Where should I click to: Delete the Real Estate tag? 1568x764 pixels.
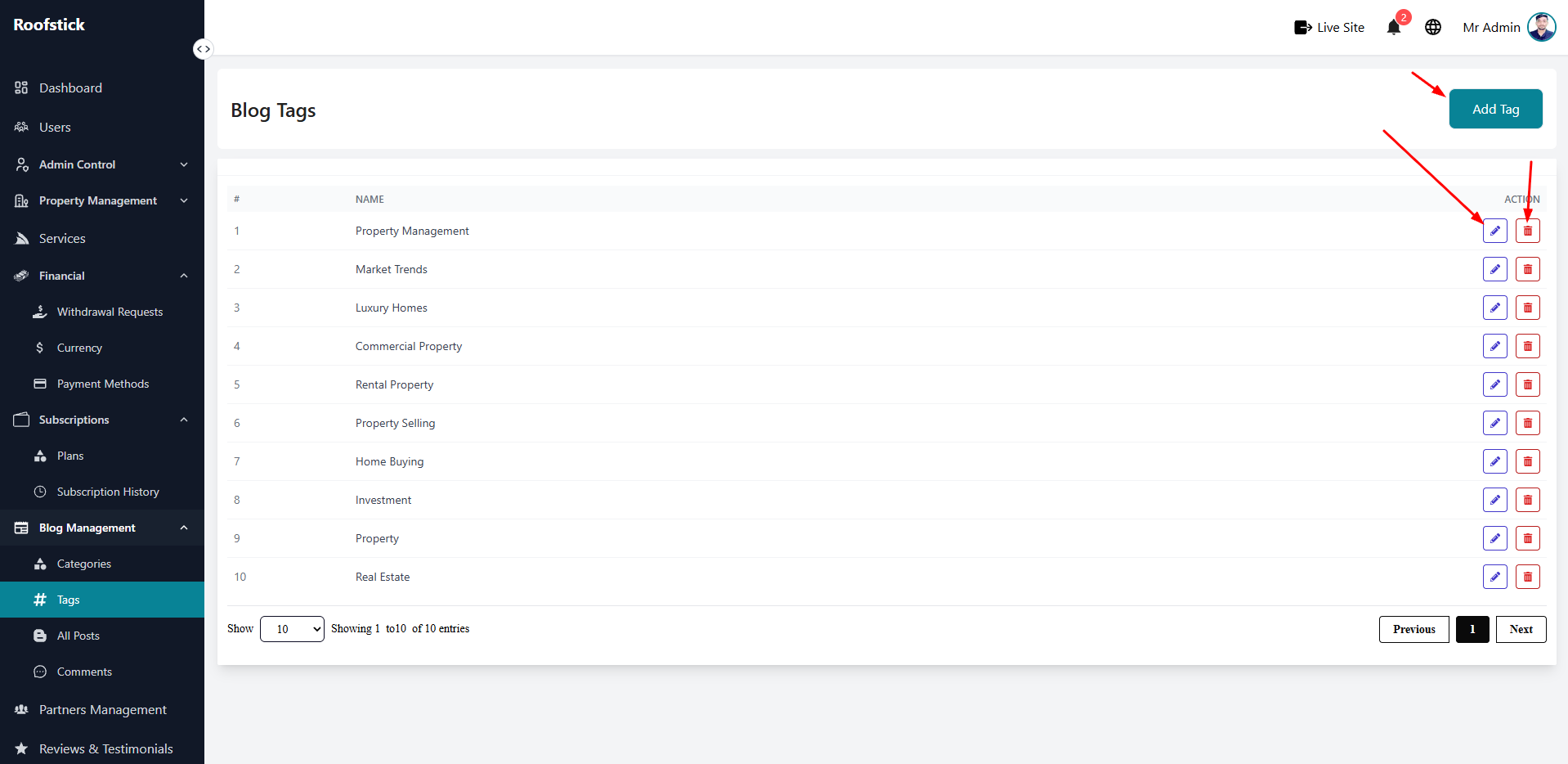click(x=1527, y=577)
